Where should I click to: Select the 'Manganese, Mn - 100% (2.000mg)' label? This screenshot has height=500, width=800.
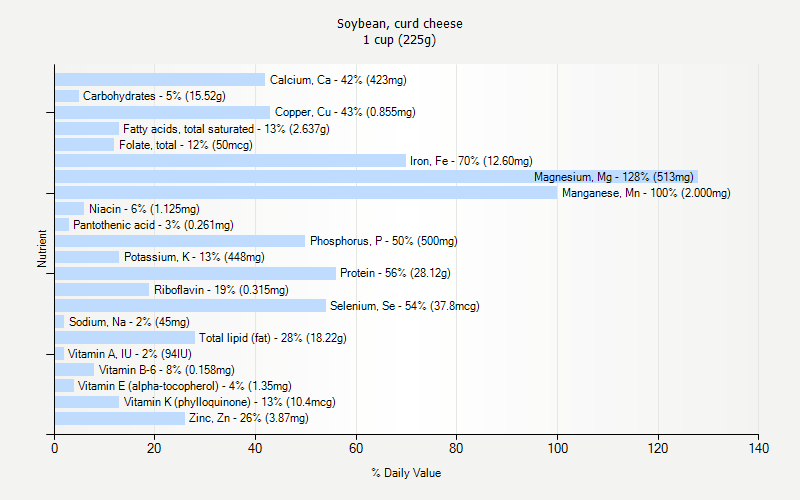coord(646,193)
